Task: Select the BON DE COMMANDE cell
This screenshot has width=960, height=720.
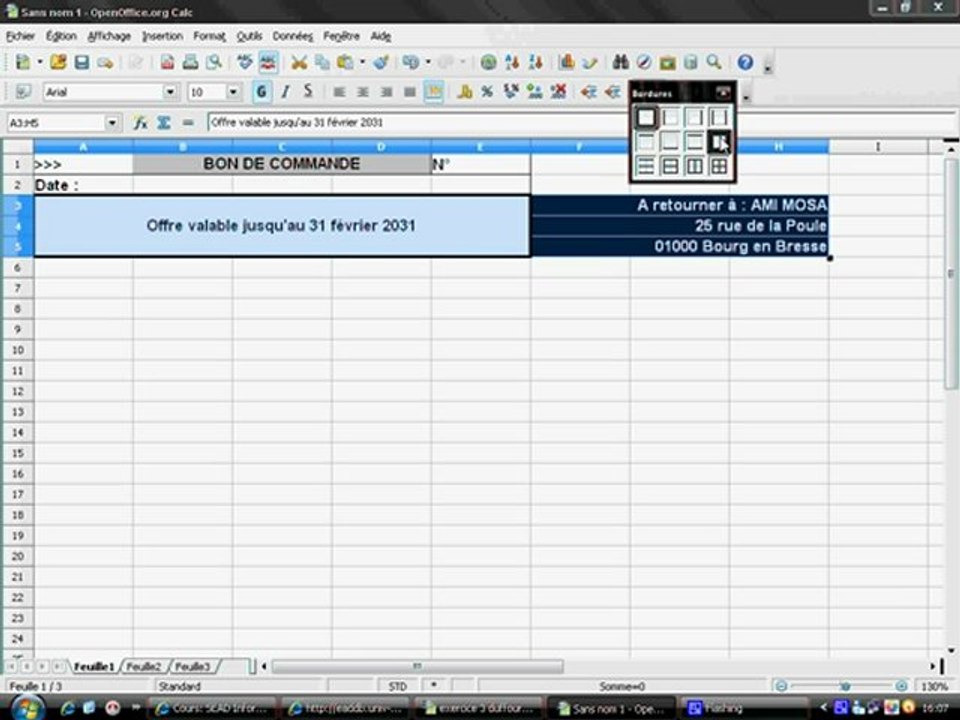Action: coord(282,164)
